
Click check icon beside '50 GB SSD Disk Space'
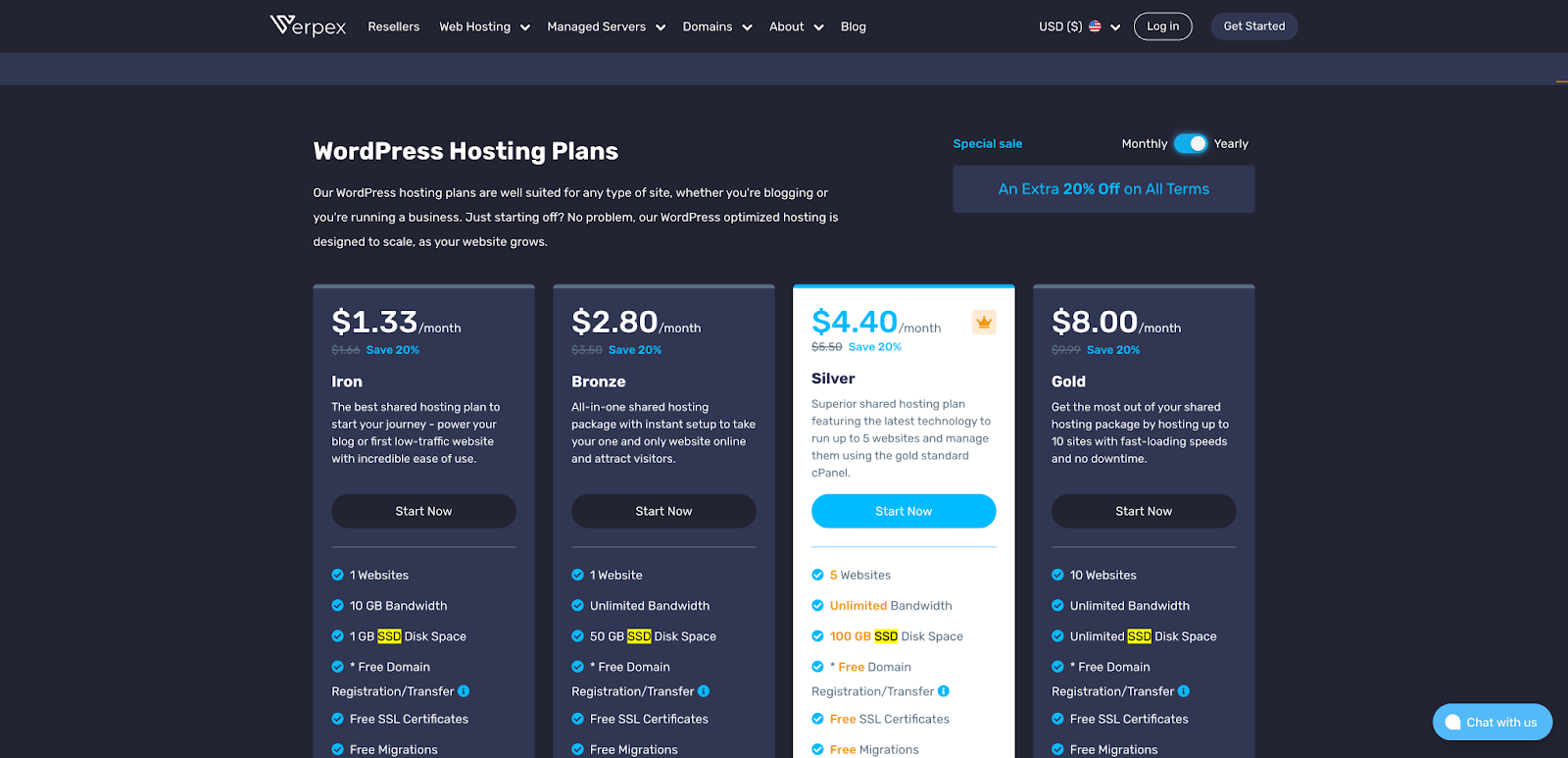[x=577, y=635]
